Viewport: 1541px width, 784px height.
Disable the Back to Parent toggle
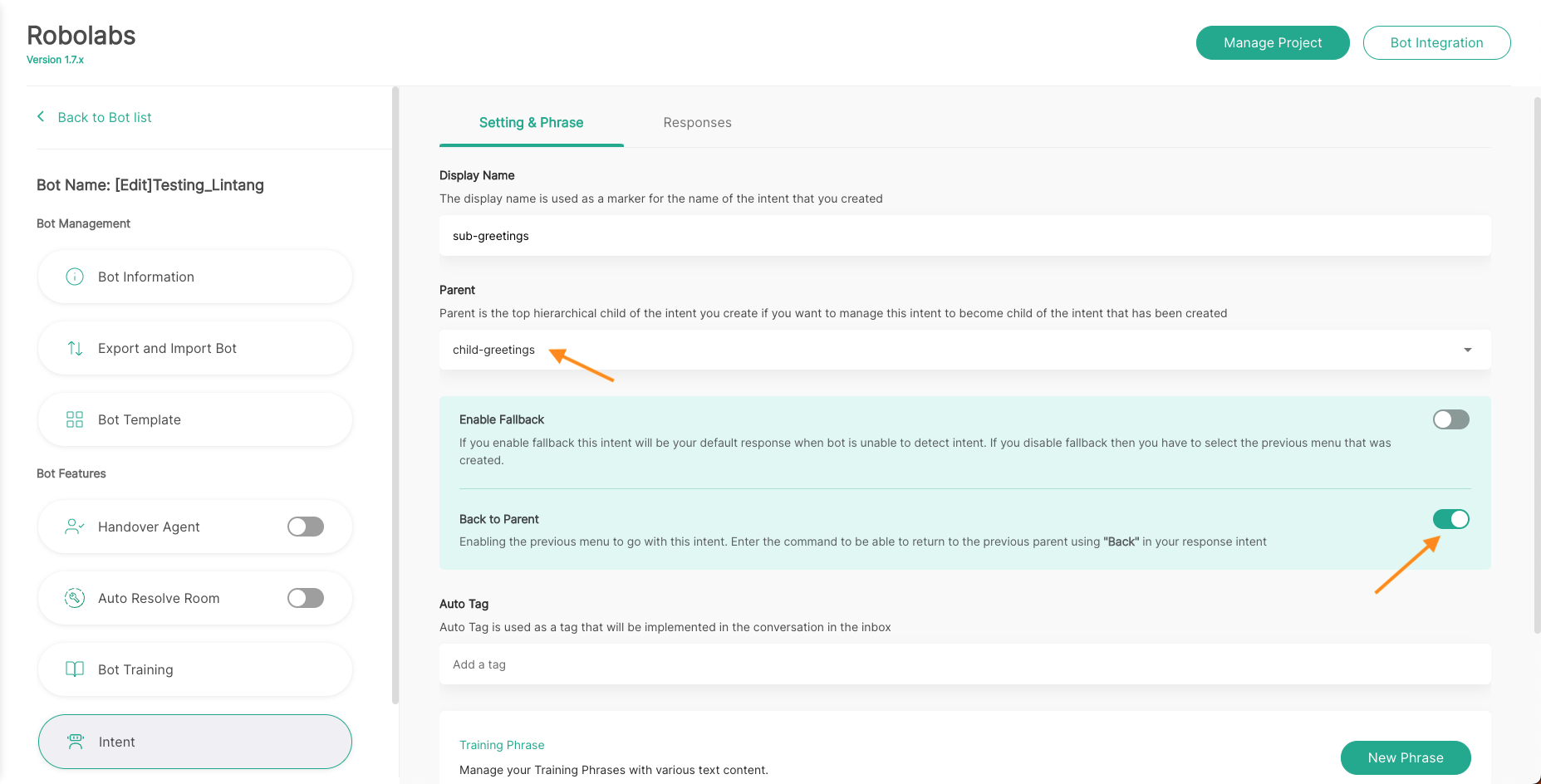pos(1450,519)
